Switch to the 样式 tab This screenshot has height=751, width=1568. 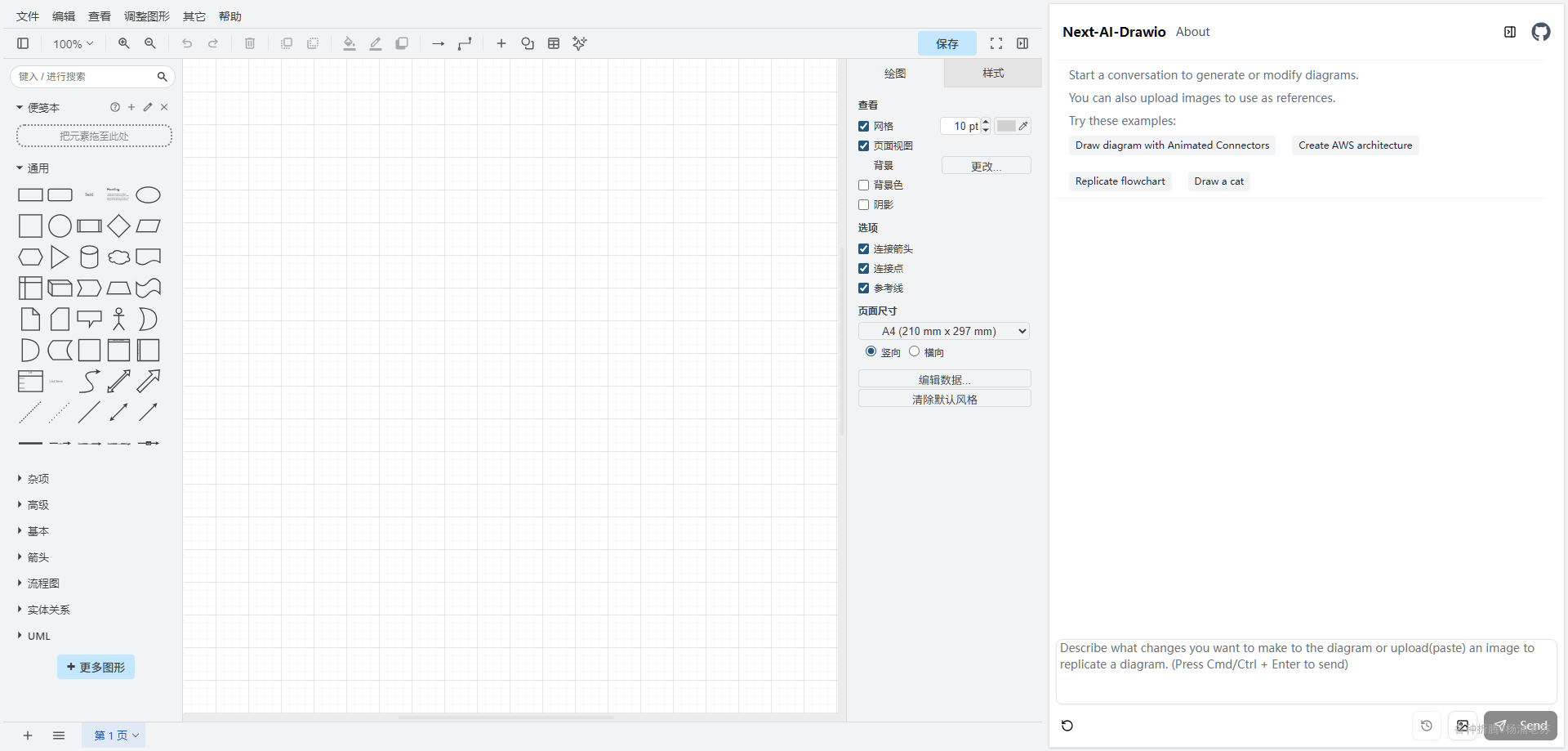(993, 74)
